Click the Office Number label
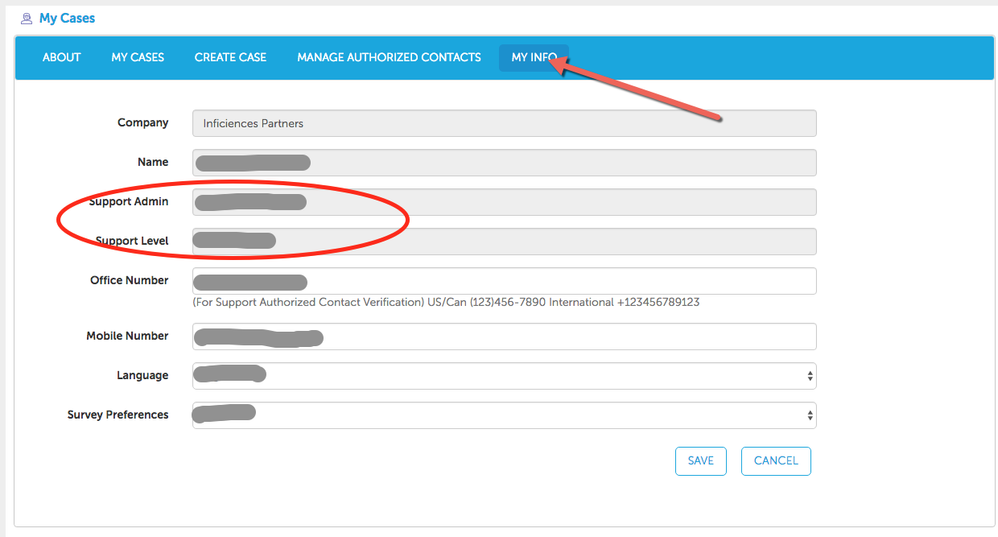998x537 pixels. coord(129,281)
